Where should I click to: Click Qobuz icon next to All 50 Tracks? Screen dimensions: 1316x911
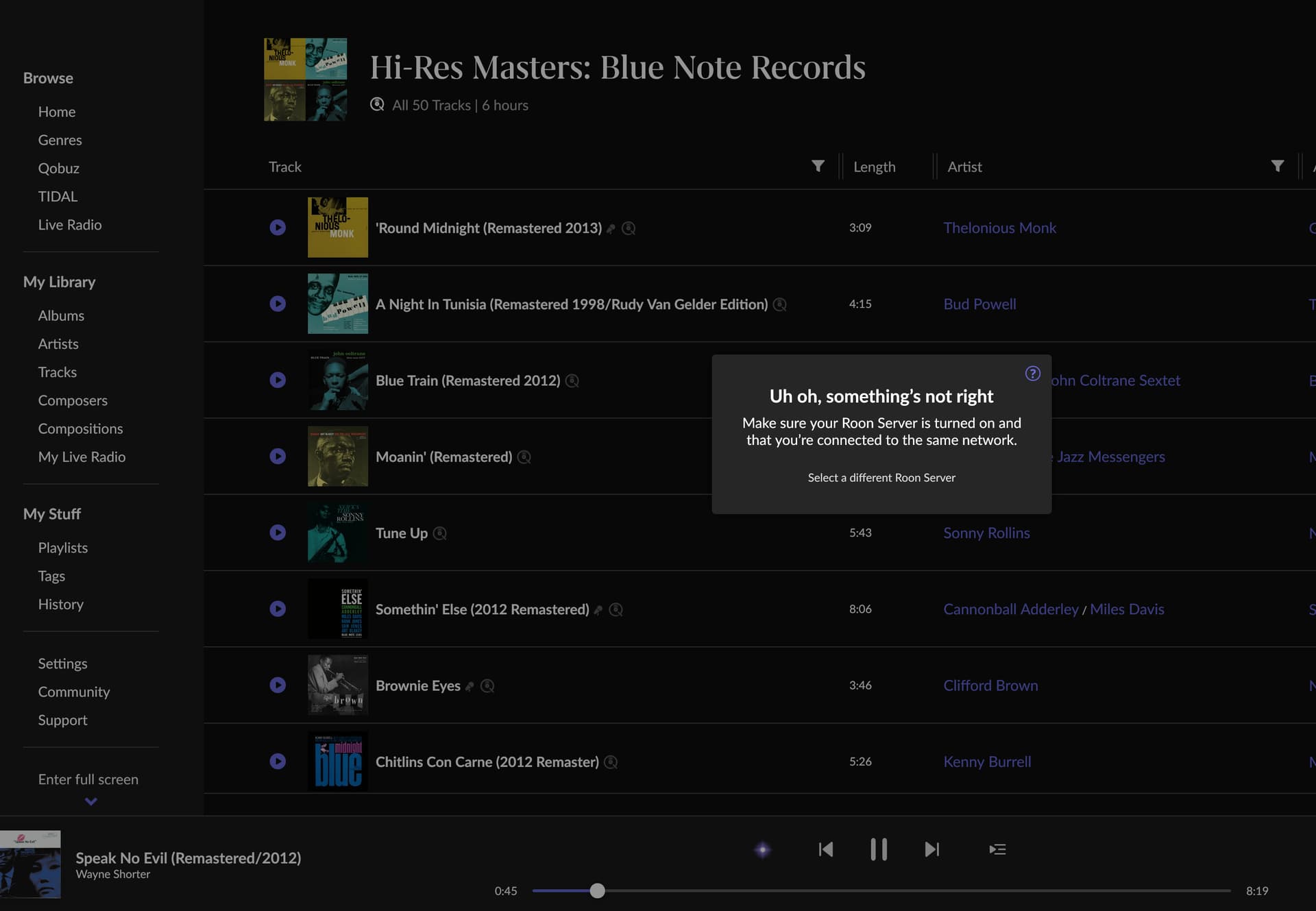tap(377, 104)
